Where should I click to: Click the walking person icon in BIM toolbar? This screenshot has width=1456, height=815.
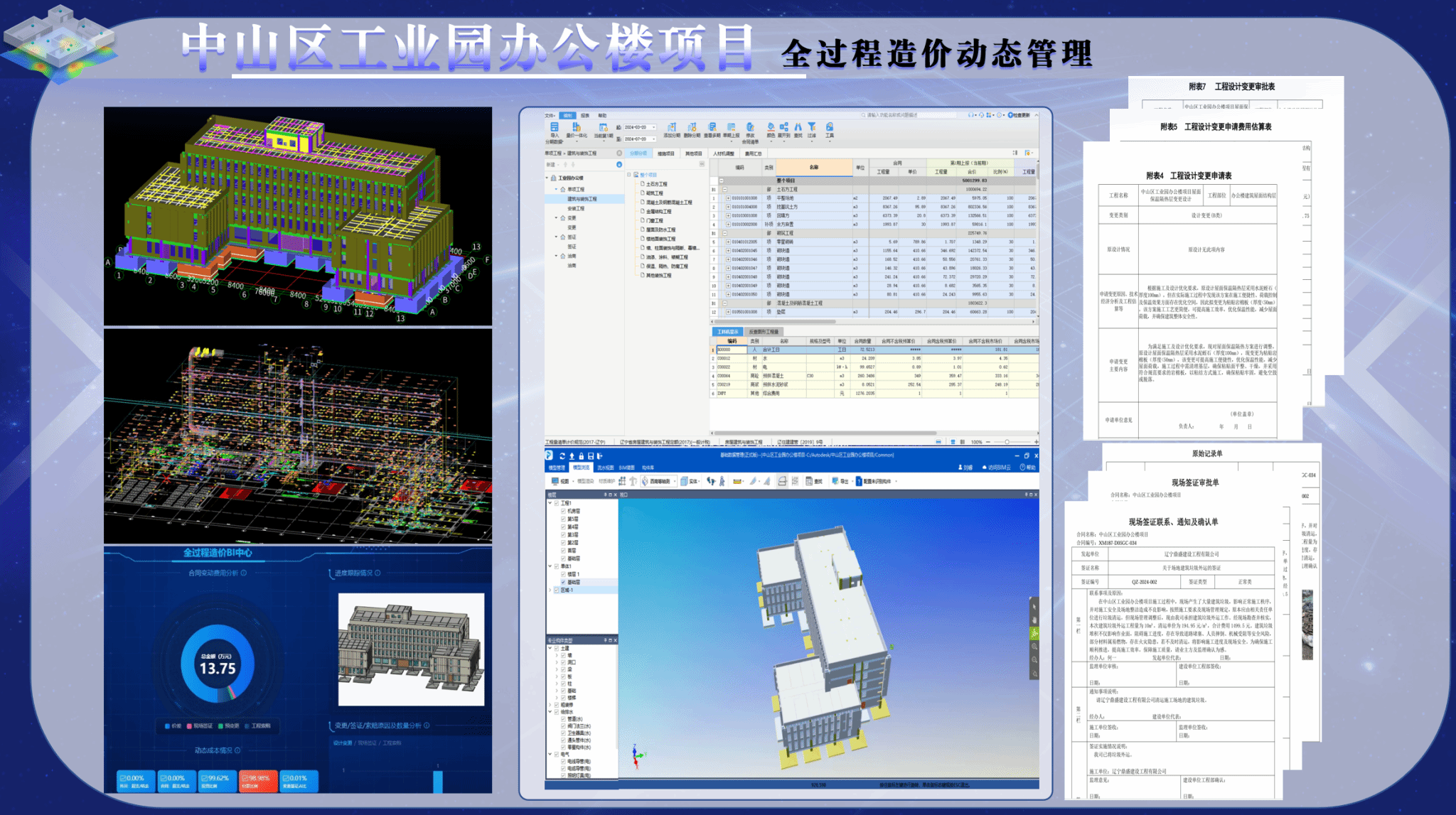tap(722, 481)
